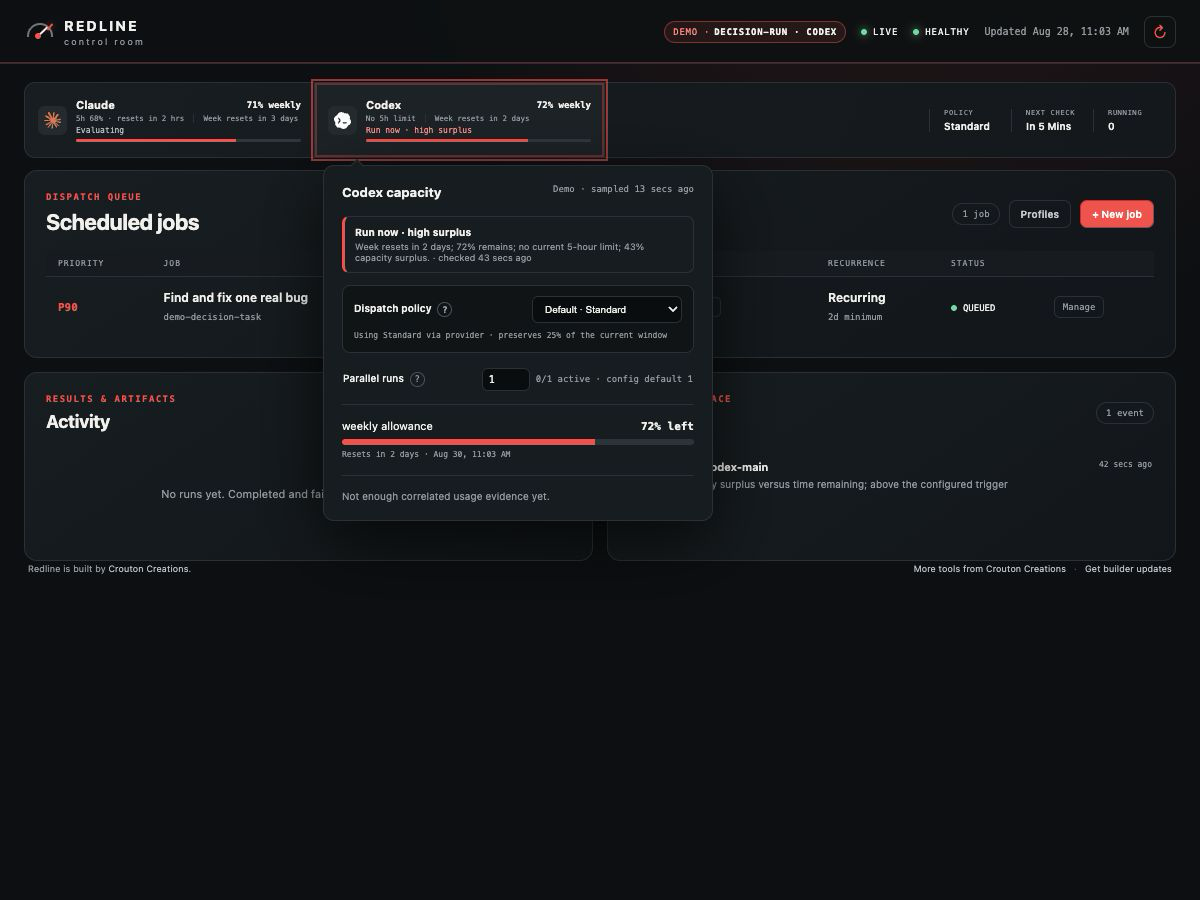Click the Claude starburst provider icon
1200x900 pixels.
click(52, 120)
